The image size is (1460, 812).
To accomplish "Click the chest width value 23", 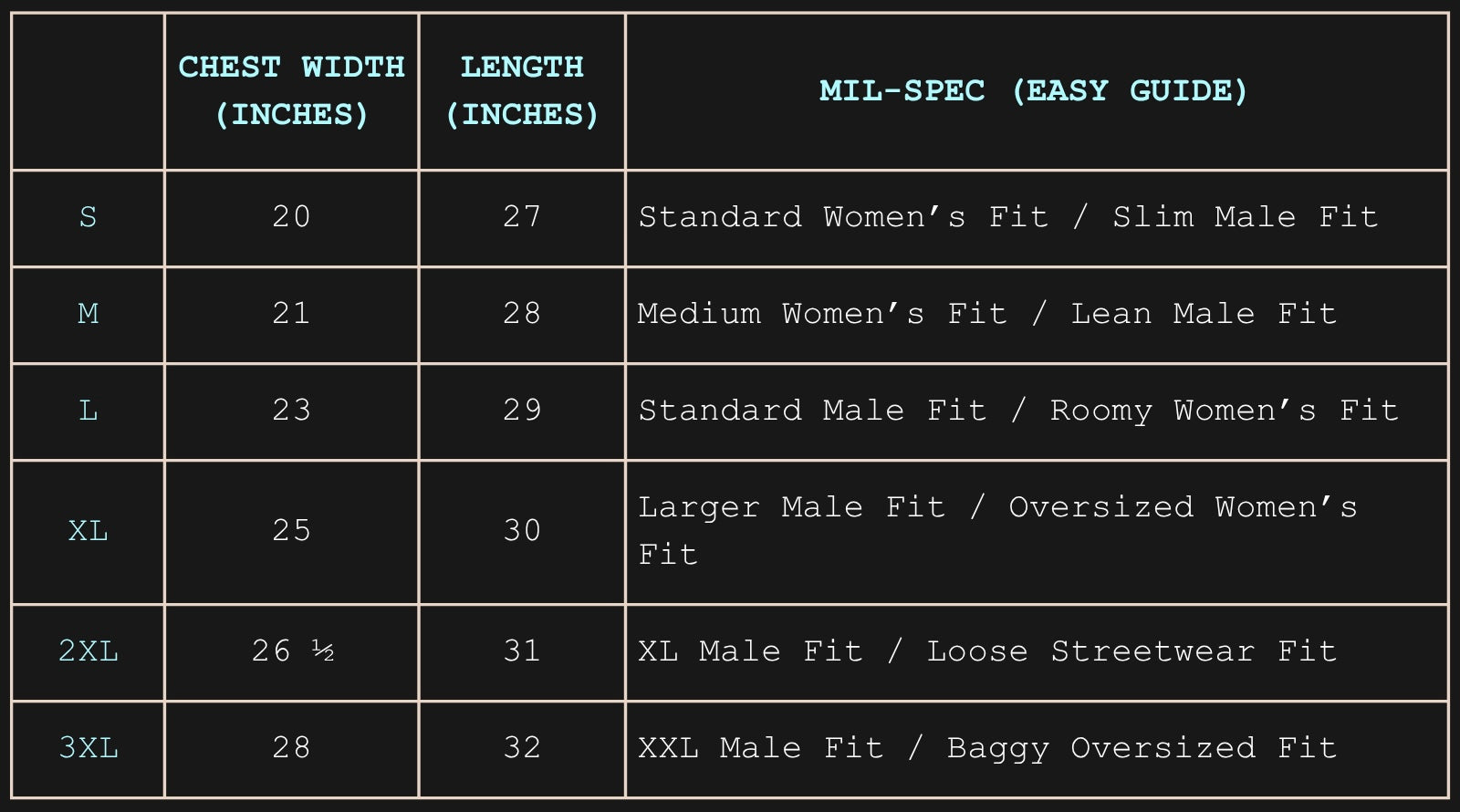I will 291,411.
